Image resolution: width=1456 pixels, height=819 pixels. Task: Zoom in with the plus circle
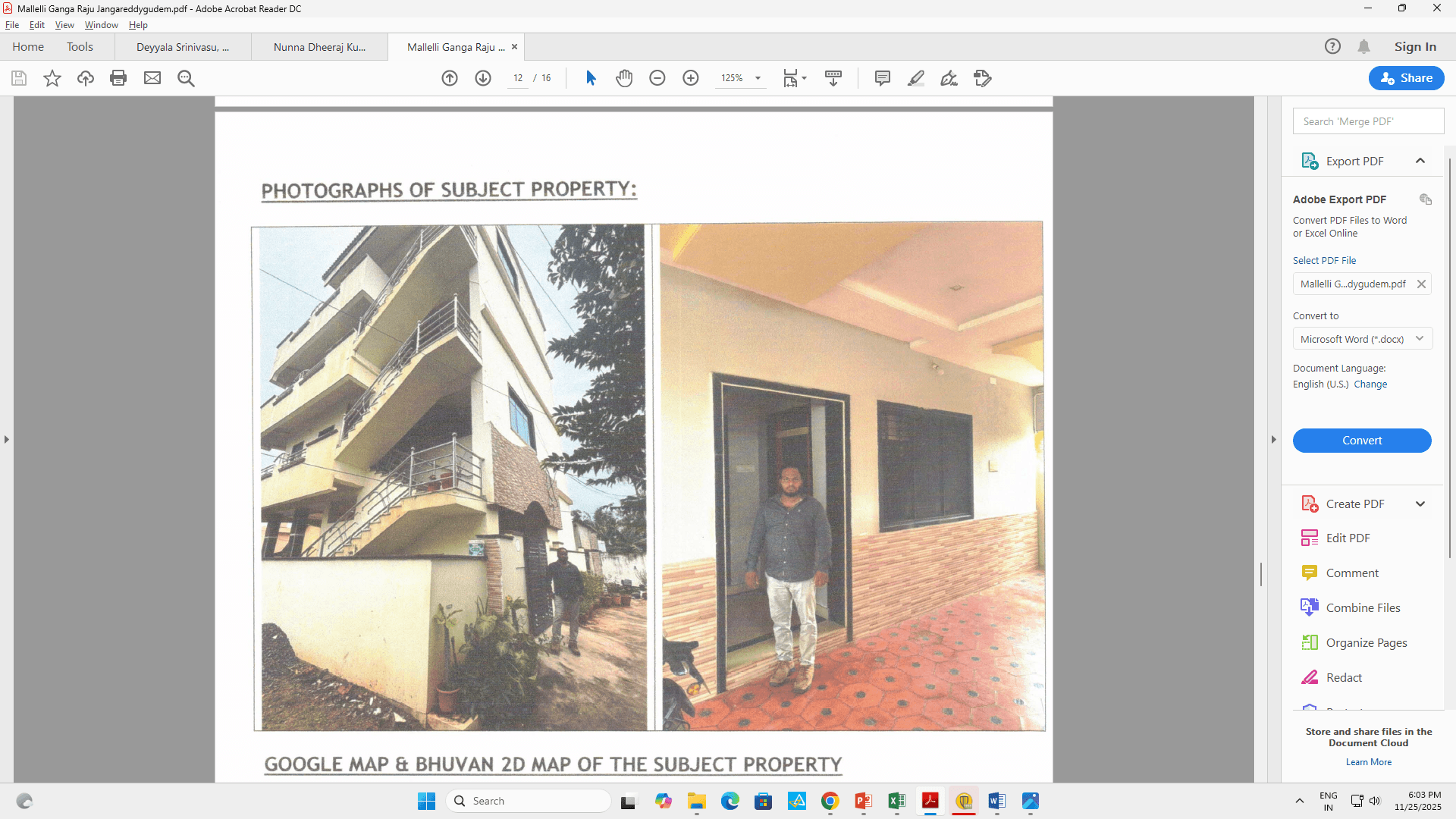point(691,78)
